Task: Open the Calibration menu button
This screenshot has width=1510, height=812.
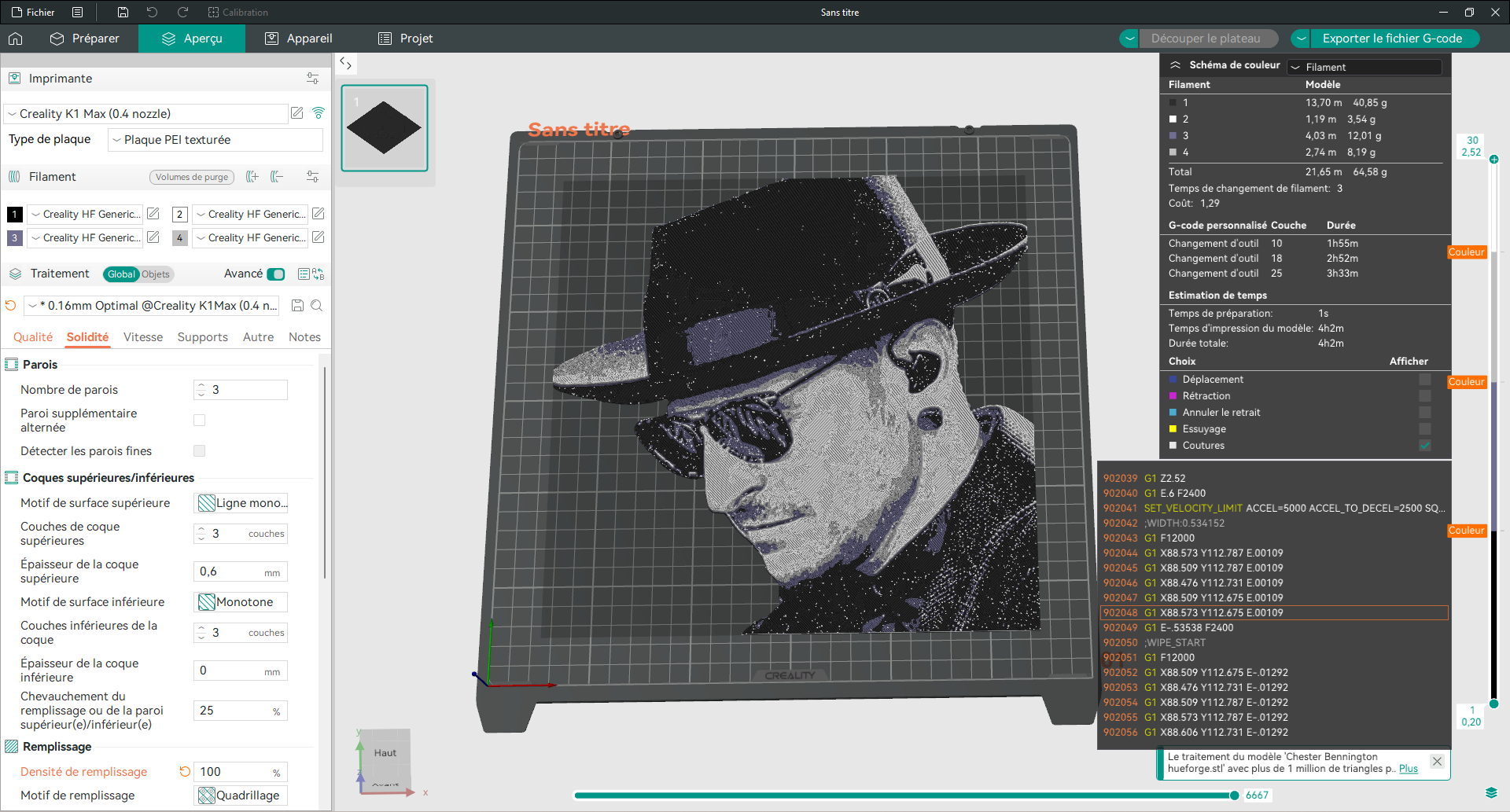Action: [x=238, y=12]
